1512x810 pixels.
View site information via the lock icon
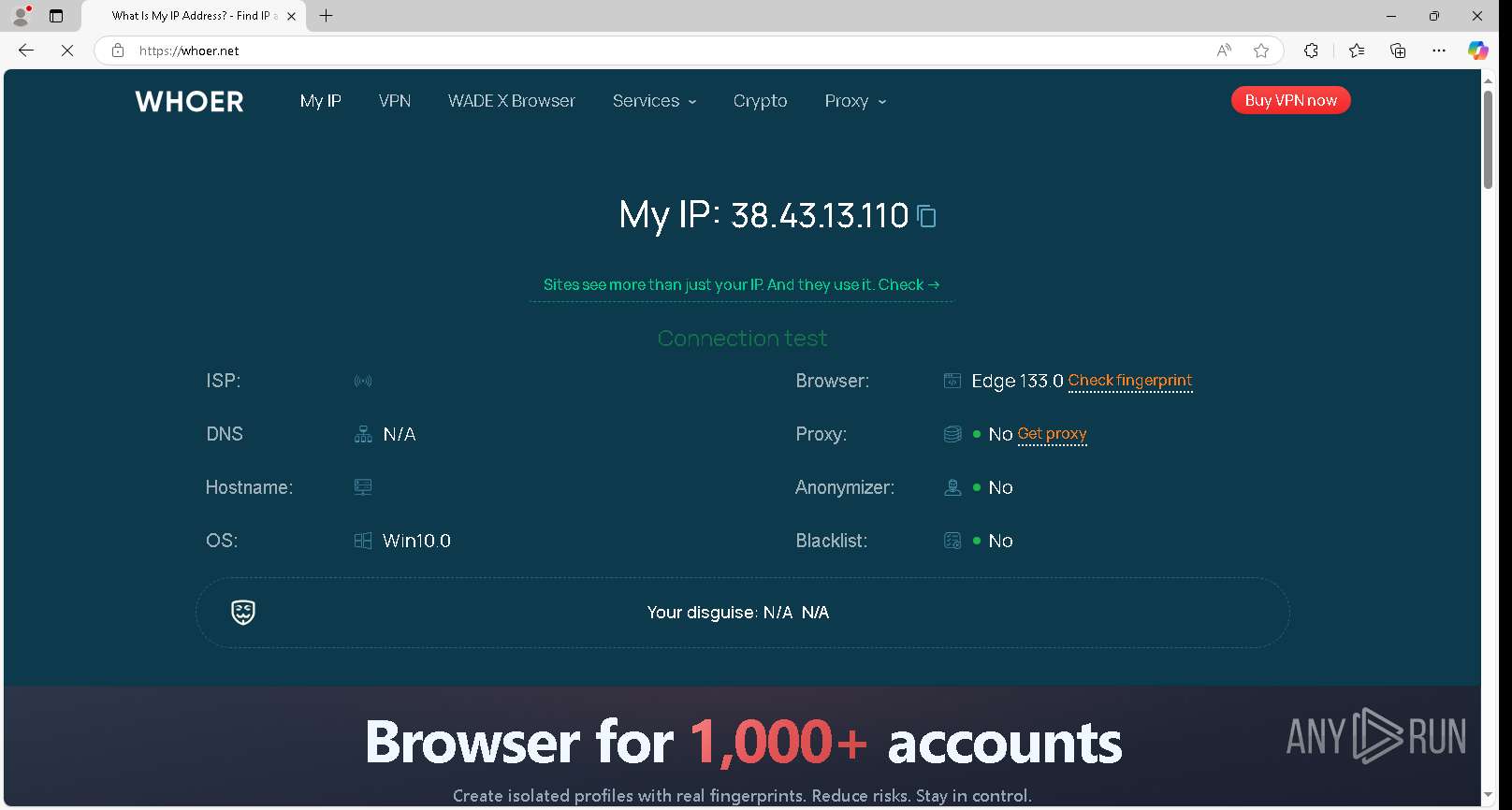[x=118, y=51]
